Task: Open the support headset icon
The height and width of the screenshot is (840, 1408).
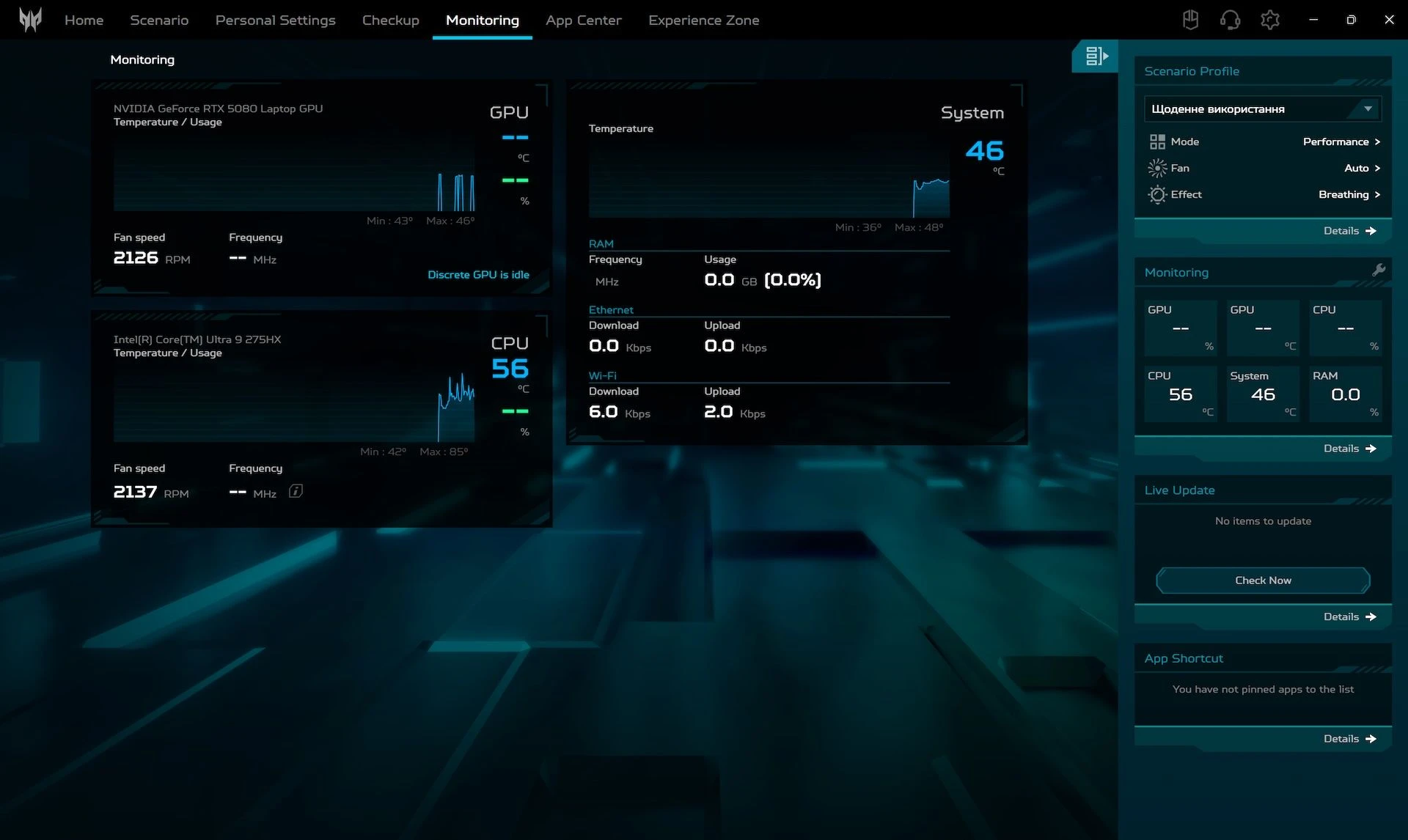Action: tap(1230, 20)
